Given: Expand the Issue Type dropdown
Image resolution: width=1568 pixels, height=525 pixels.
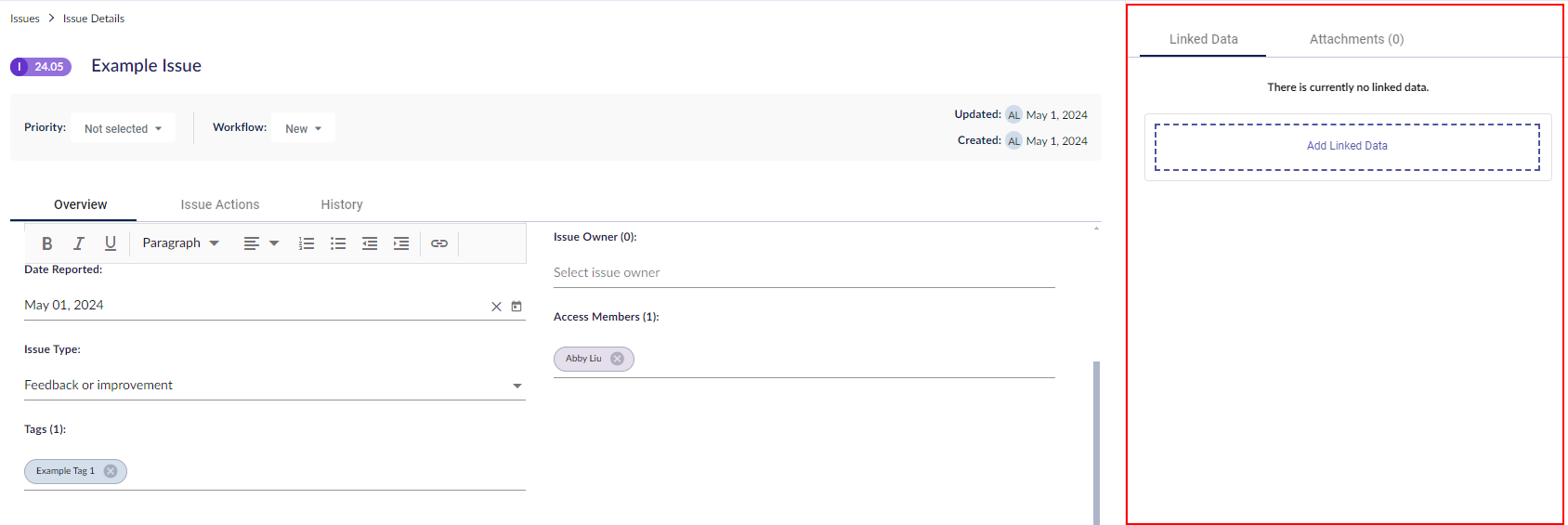Looking at the screenshot, I should (517, 386).
